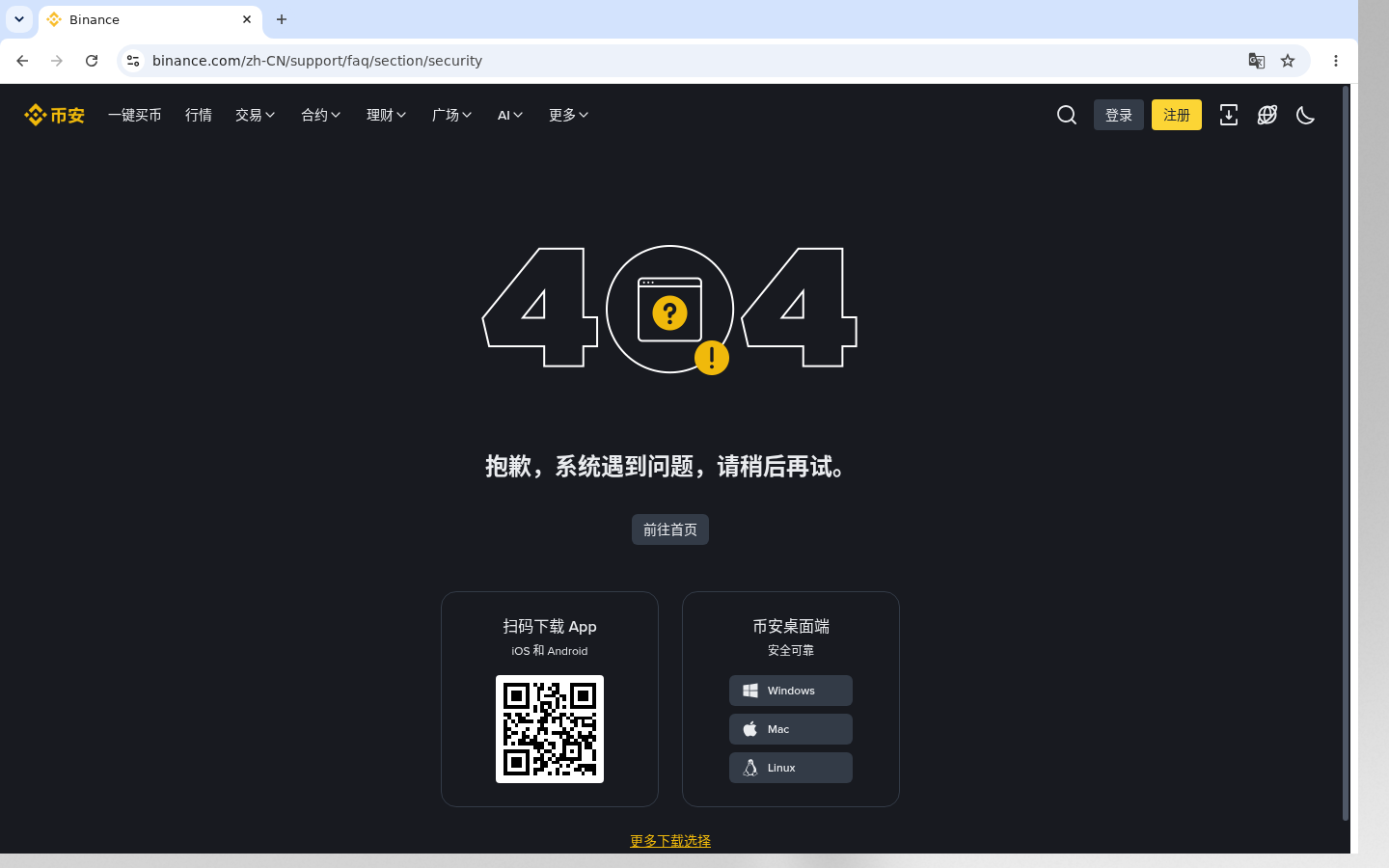Open 一键买币 menu item
The image size is (1389, 868).
135,115
